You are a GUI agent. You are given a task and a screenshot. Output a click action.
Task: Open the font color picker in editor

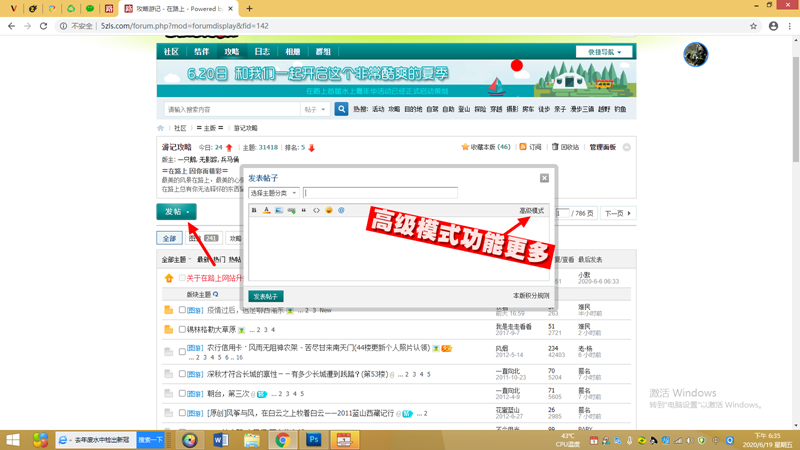click(266, 210)
